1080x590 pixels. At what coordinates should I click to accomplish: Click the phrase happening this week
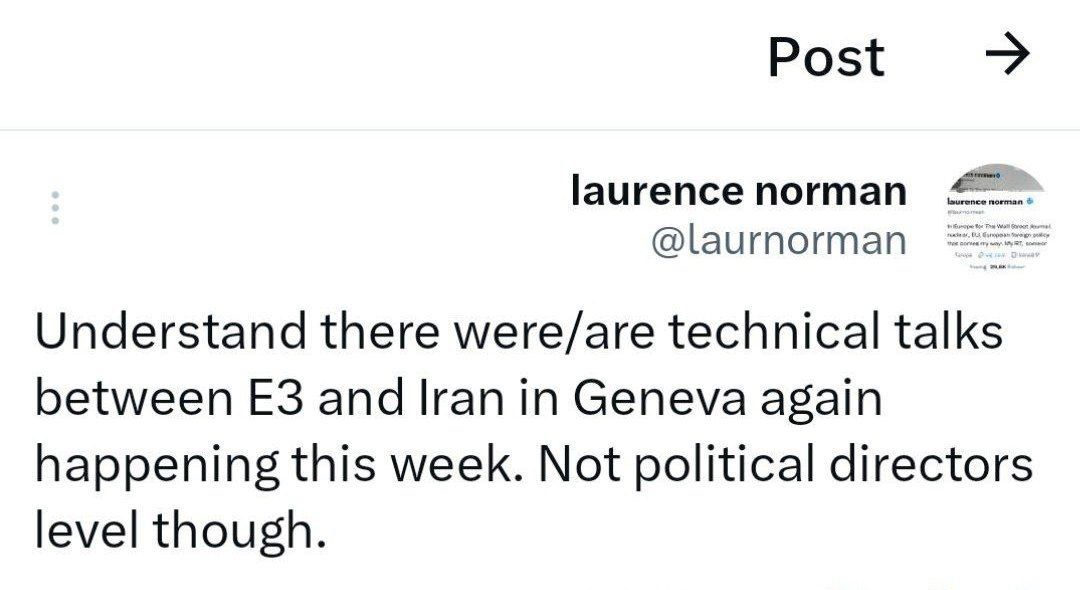click(x=278, y=464)
